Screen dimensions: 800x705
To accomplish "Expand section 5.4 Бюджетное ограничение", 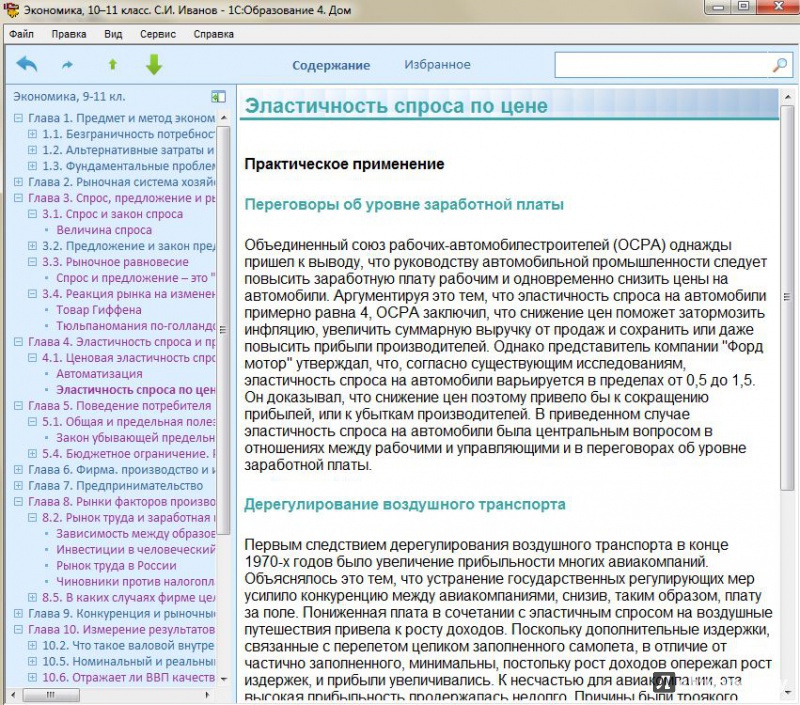I will 32,454.
